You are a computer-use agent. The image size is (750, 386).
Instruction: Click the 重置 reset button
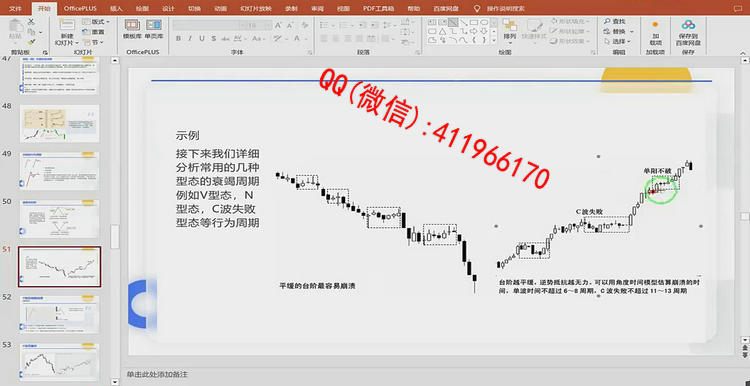[x=93, y=32]
